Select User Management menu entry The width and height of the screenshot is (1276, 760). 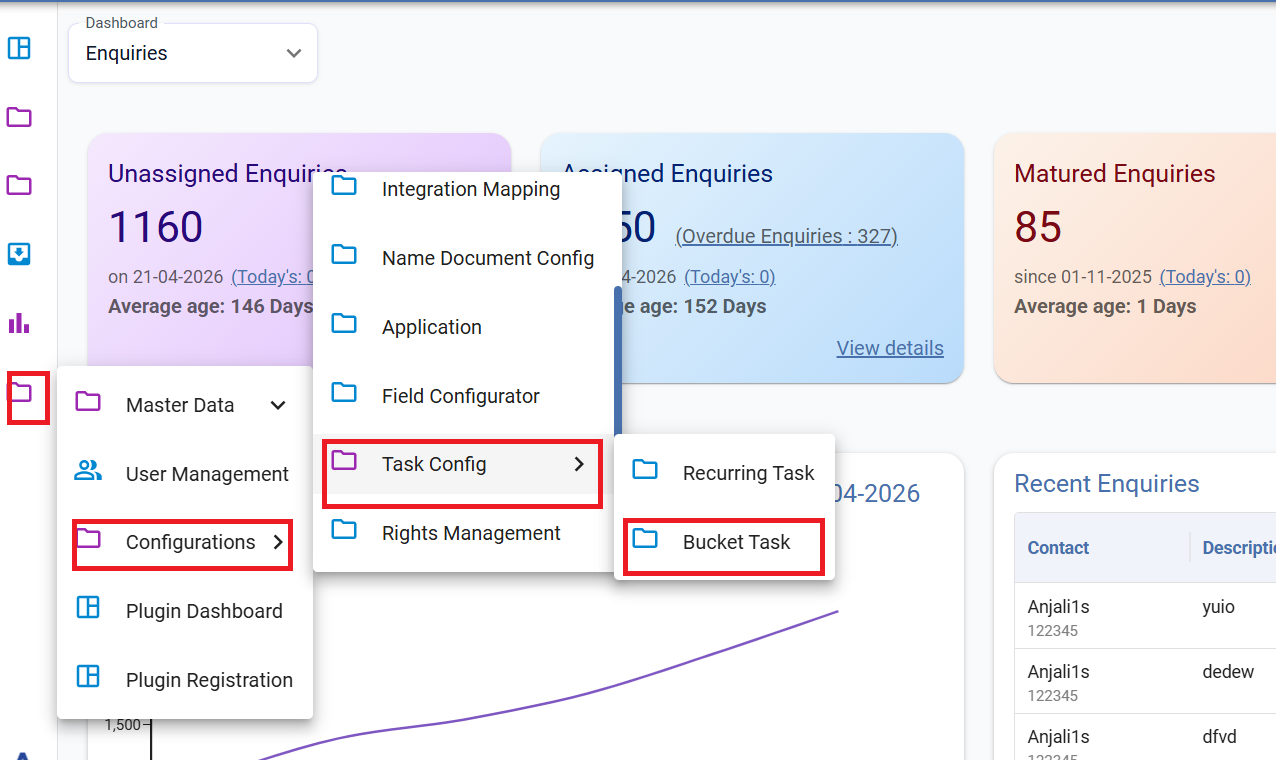click(x=185, y=474)
